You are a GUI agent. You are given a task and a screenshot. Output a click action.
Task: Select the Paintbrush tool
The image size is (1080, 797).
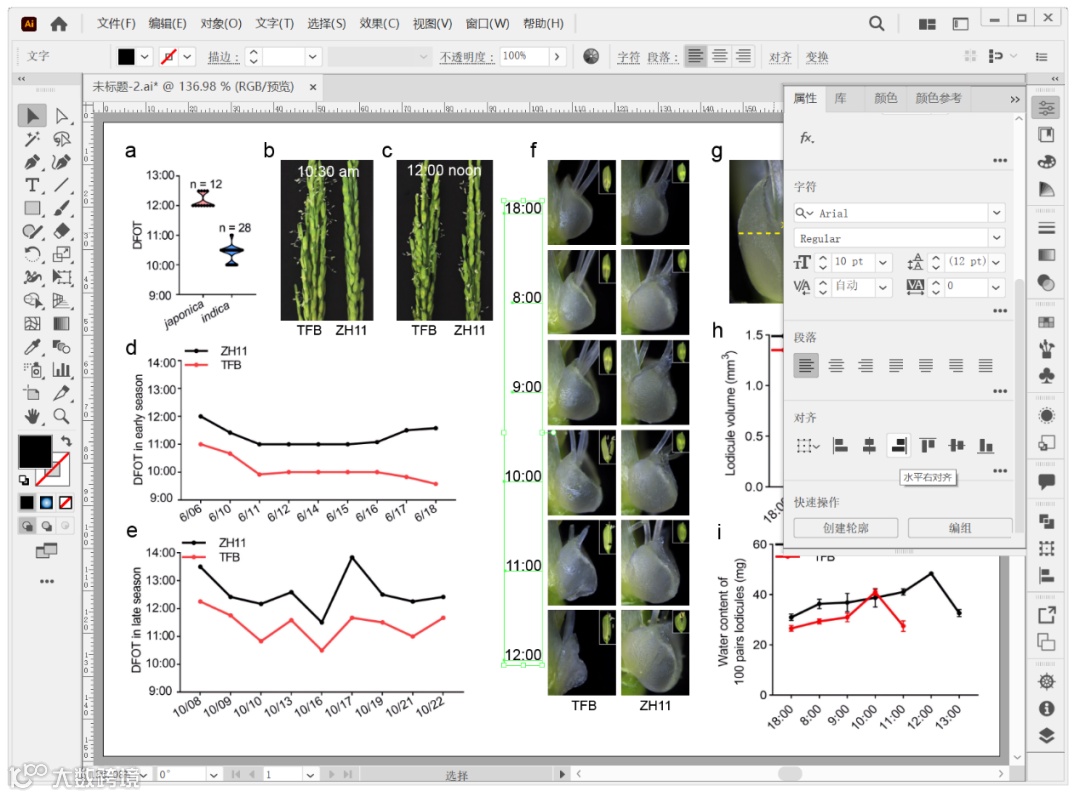61,208
